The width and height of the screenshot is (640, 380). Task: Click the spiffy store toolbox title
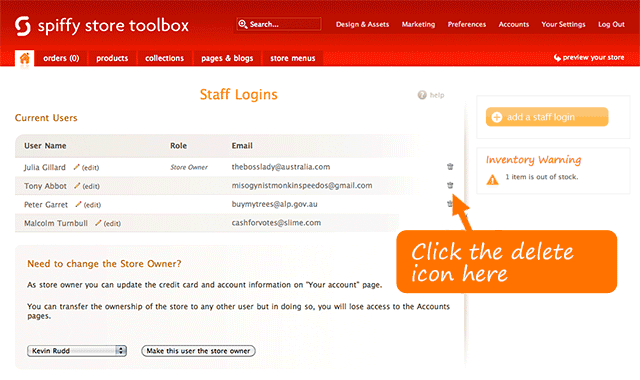coord(113,26)
